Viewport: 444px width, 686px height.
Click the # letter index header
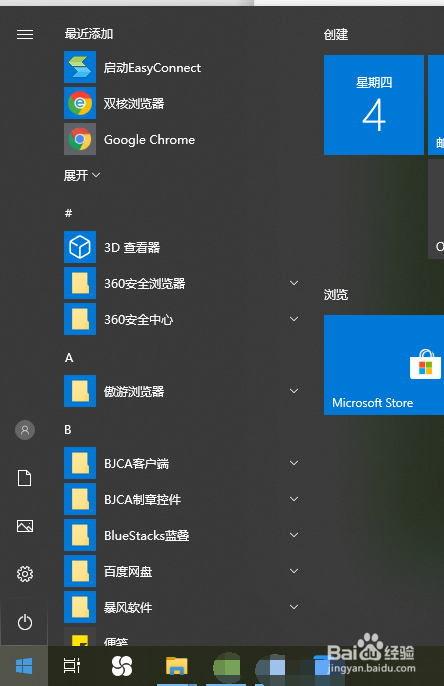tap(69, 213)
